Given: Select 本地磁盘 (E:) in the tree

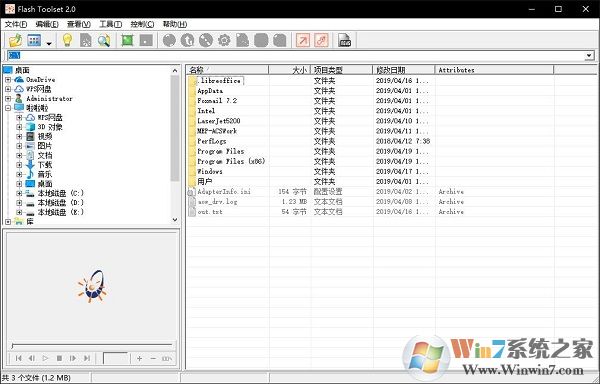Looking at the screenshot, I should (60, 212).
